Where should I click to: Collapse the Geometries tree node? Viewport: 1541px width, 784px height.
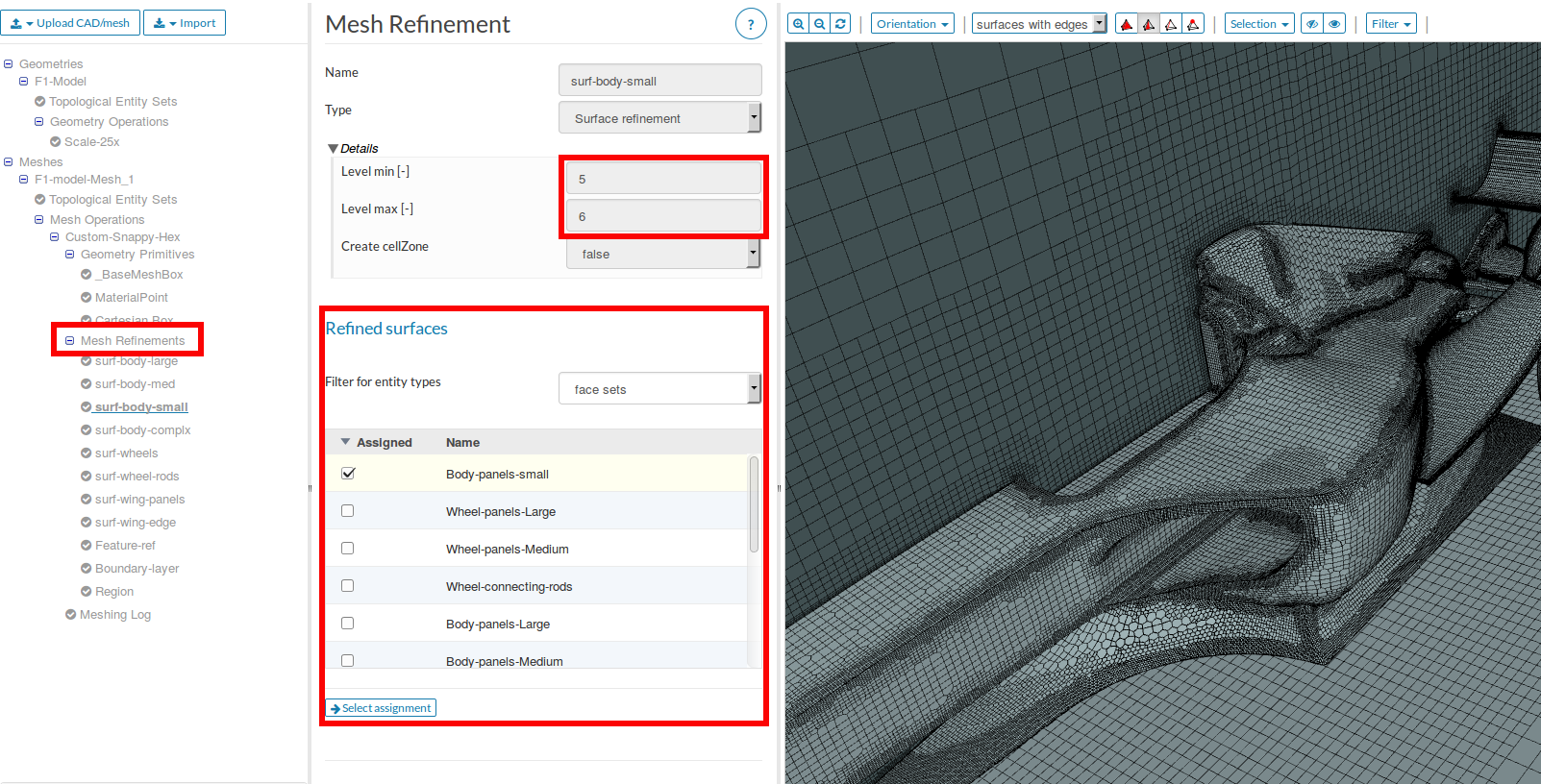click(9, 64)
